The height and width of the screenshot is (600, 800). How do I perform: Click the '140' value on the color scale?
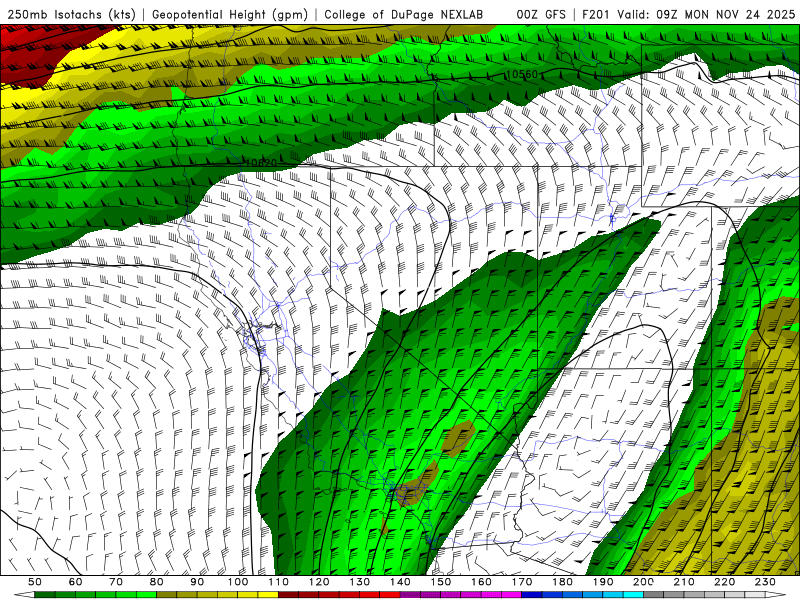[400, 582]
